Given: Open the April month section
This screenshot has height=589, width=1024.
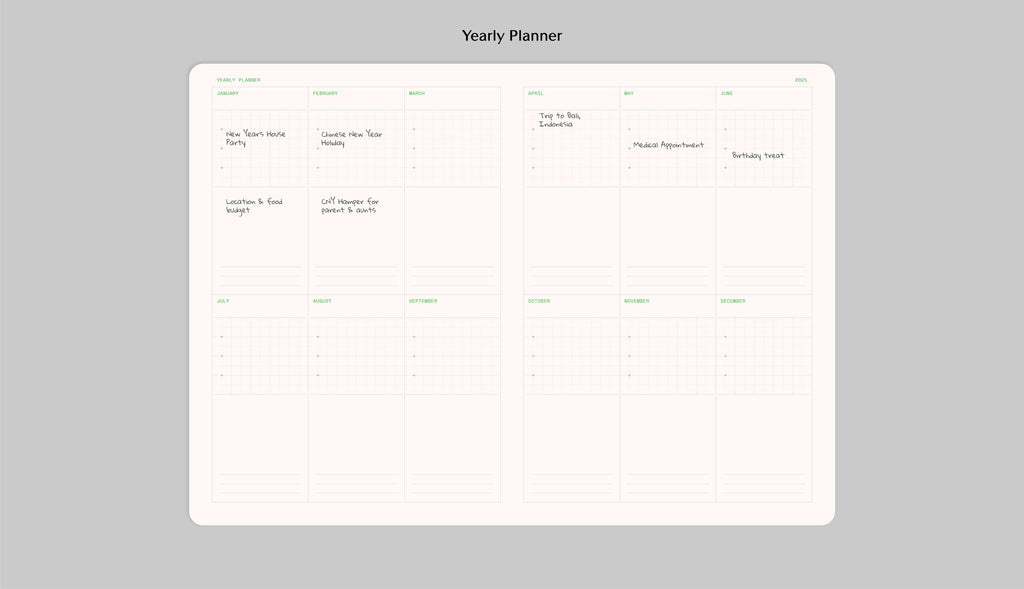Looking at the screenshot, I should pyautogui.click(x=535, y=93).
